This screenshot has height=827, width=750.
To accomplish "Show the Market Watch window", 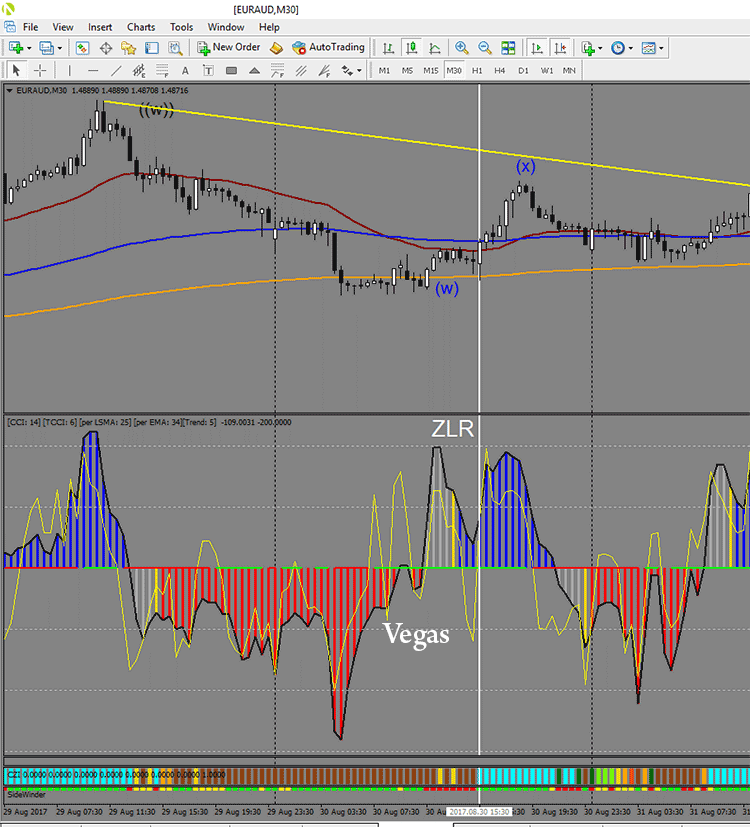I will 82,48.
